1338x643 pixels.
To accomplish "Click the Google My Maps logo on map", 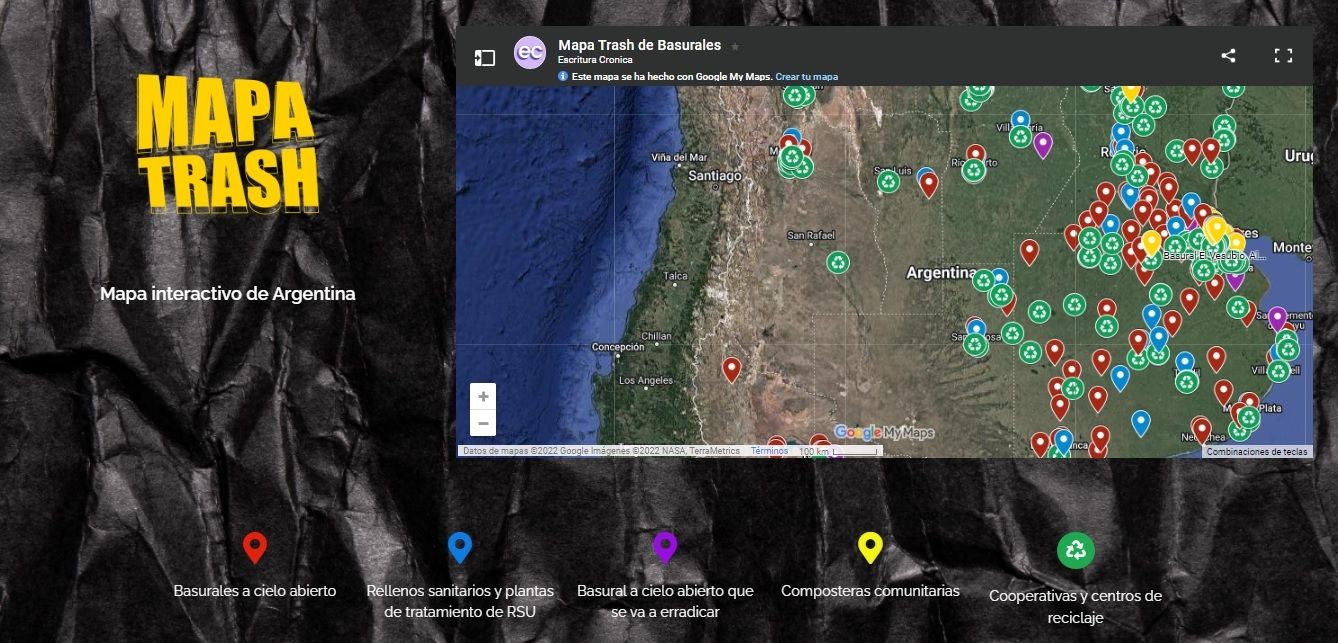I will point(884,432).
